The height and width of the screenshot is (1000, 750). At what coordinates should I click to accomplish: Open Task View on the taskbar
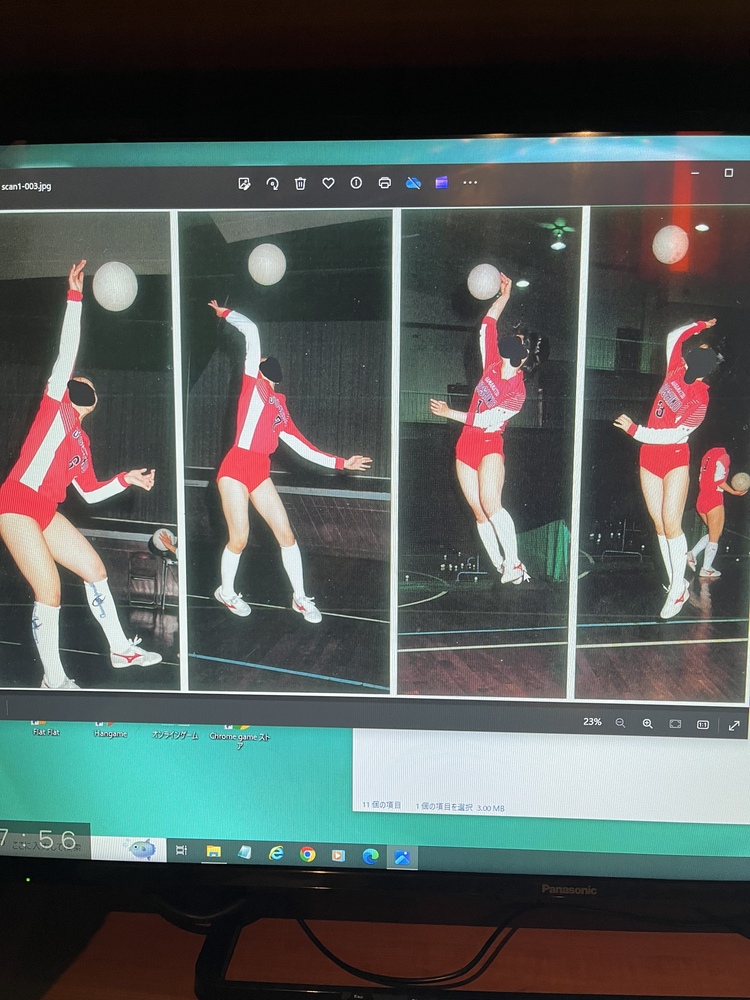point(181,851)
